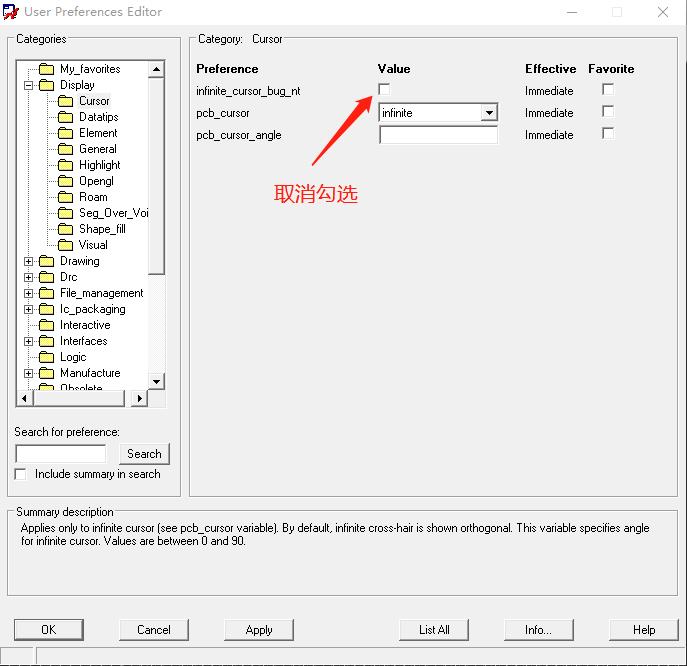Expand the Ic_packaging tree node
This screenshot has height=666, width=687.
coord(28,309)
